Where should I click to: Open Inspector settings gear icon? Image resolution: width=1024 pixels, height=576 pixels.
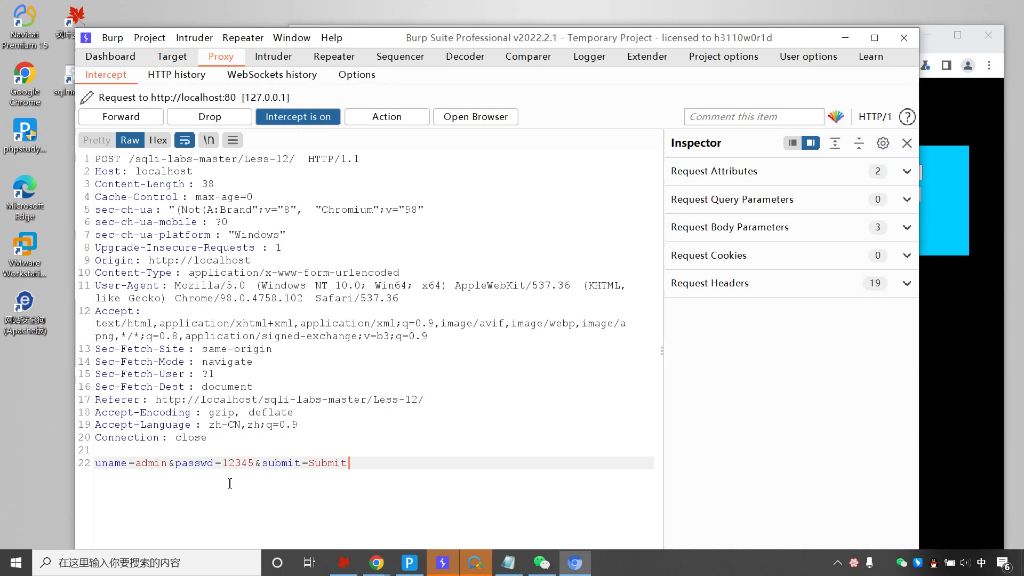pyautogui.click(x=883, y=143)
